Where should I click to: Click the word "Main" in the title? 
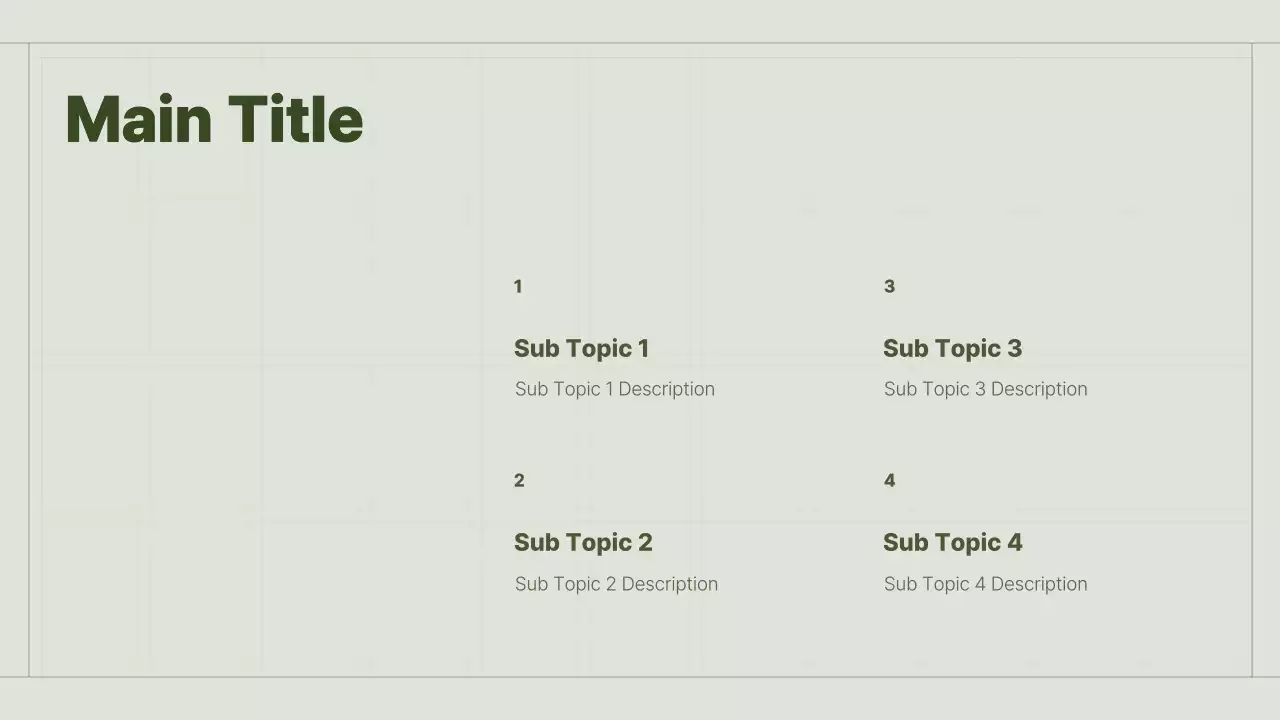point(138,120)
